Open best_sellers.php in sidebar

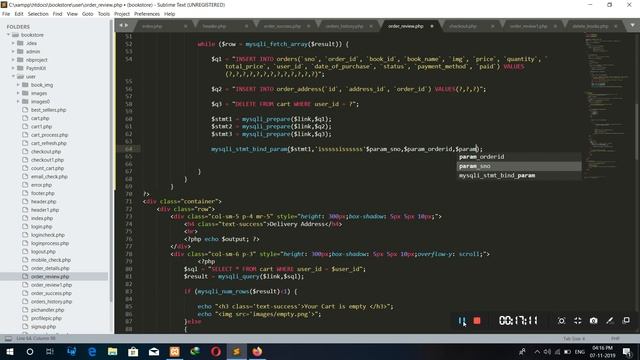48,110
